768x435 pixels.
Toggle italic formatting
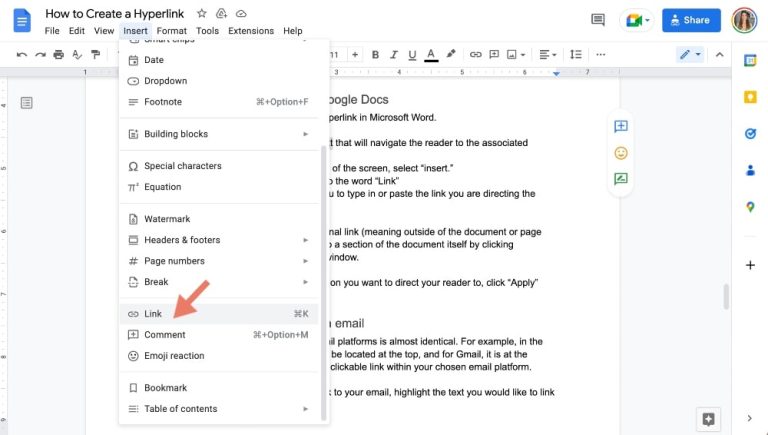click(394, 54)
